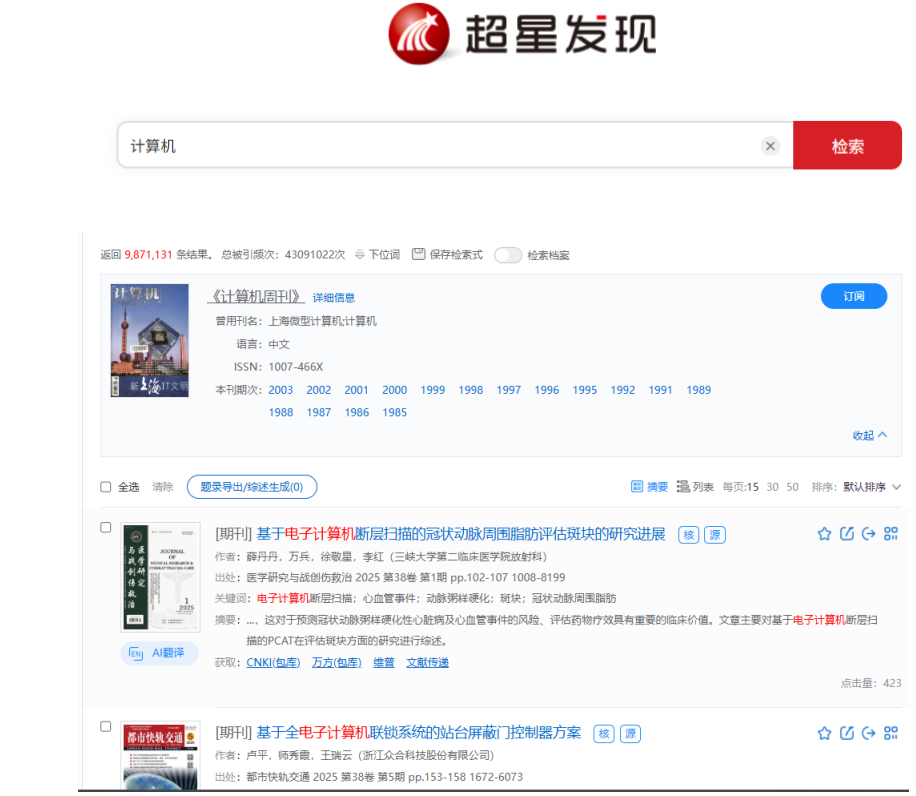This screenshot has height=796, width=916.
Task: Select journal year 1995
Action: (584, 390)
